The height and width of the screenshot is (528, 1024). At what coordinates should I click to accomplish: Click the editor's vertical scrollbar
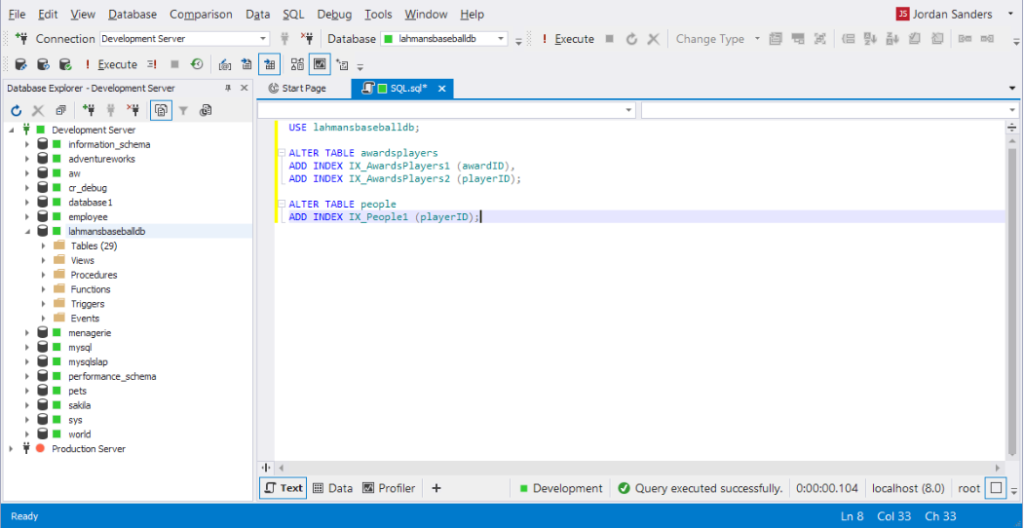click(x=1012, y=300)
